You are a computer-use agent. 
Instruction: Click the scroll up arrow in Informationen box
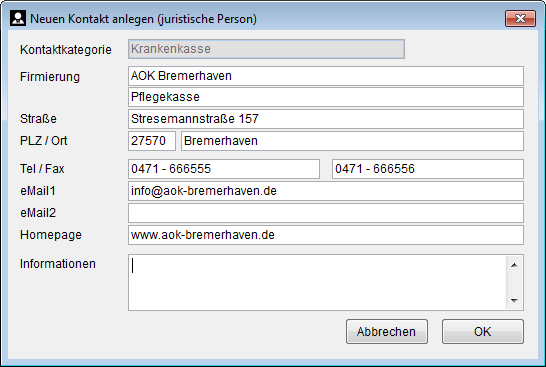[514, 265]
